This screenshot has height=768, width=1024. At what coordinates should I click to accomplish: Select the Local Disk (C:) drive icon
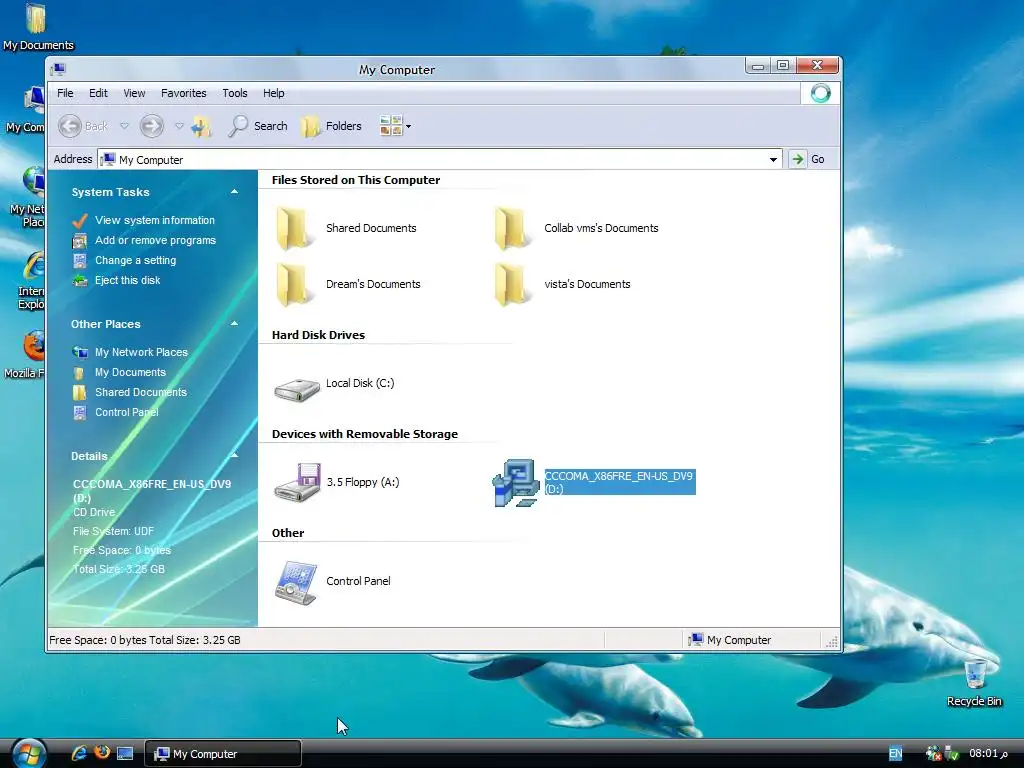click(296, 390)
